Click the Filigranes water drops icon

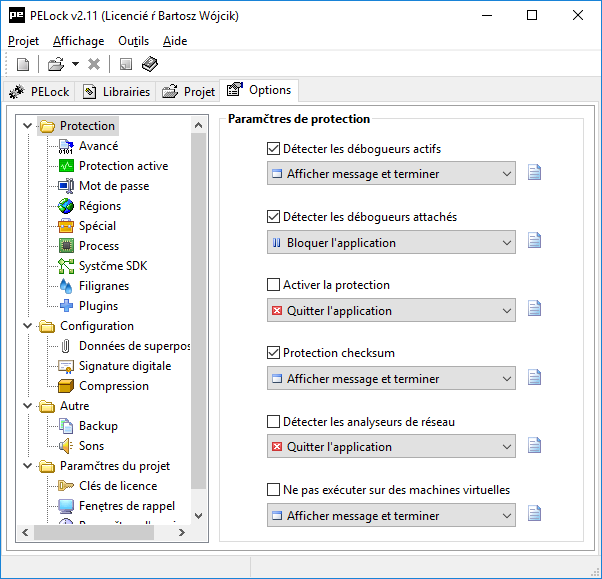point(66,286)
